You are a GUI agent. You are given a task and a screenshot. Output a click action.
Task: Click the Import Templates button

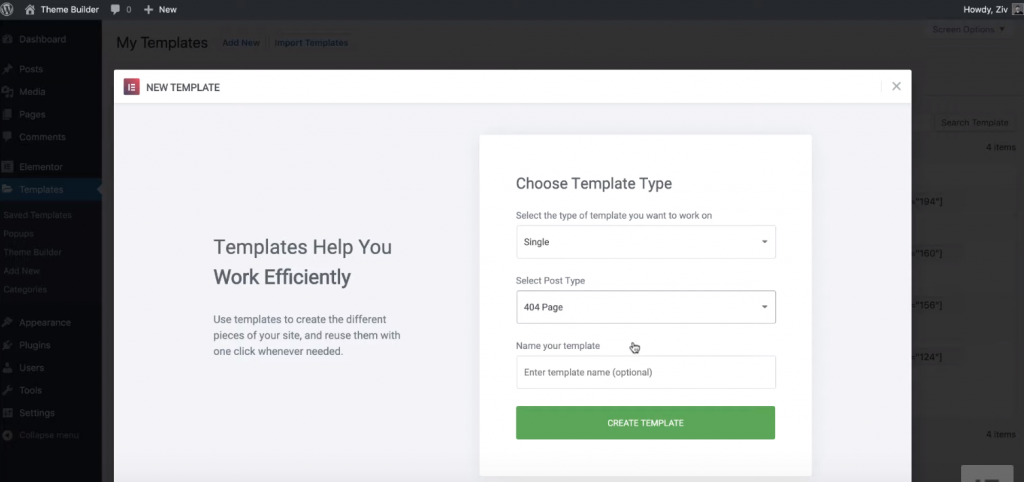(x=311, y=43)
